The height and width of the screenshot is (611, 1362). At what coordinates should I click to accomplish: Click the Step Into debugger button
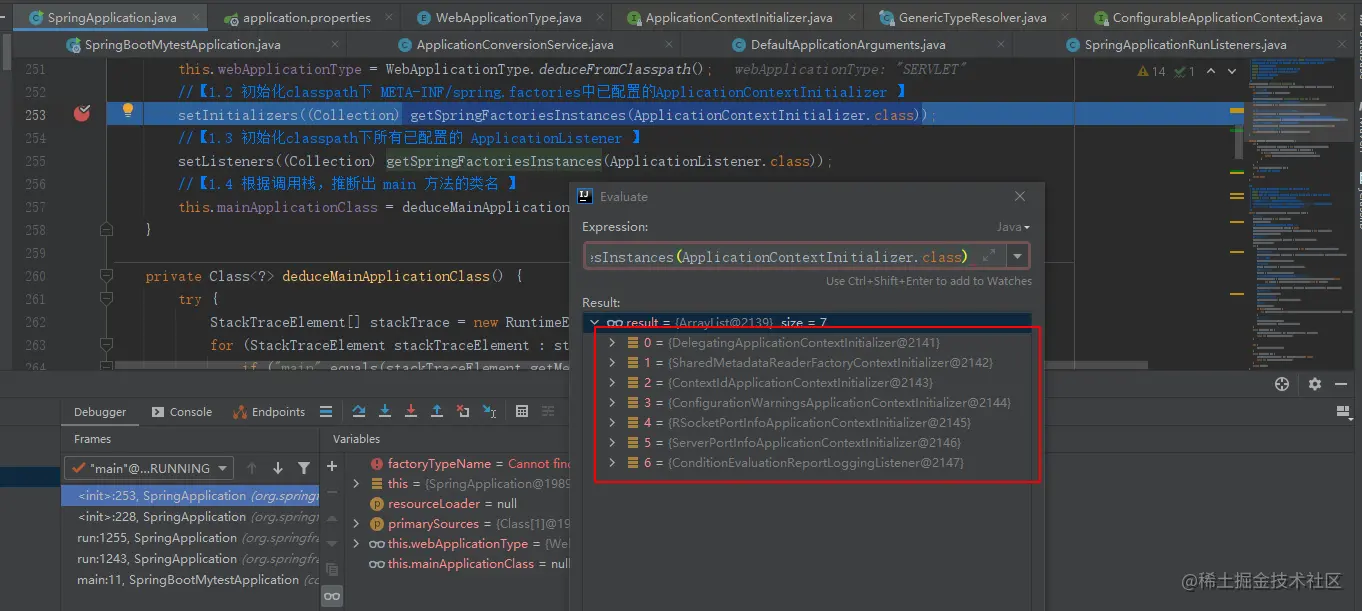click(385, 411)
